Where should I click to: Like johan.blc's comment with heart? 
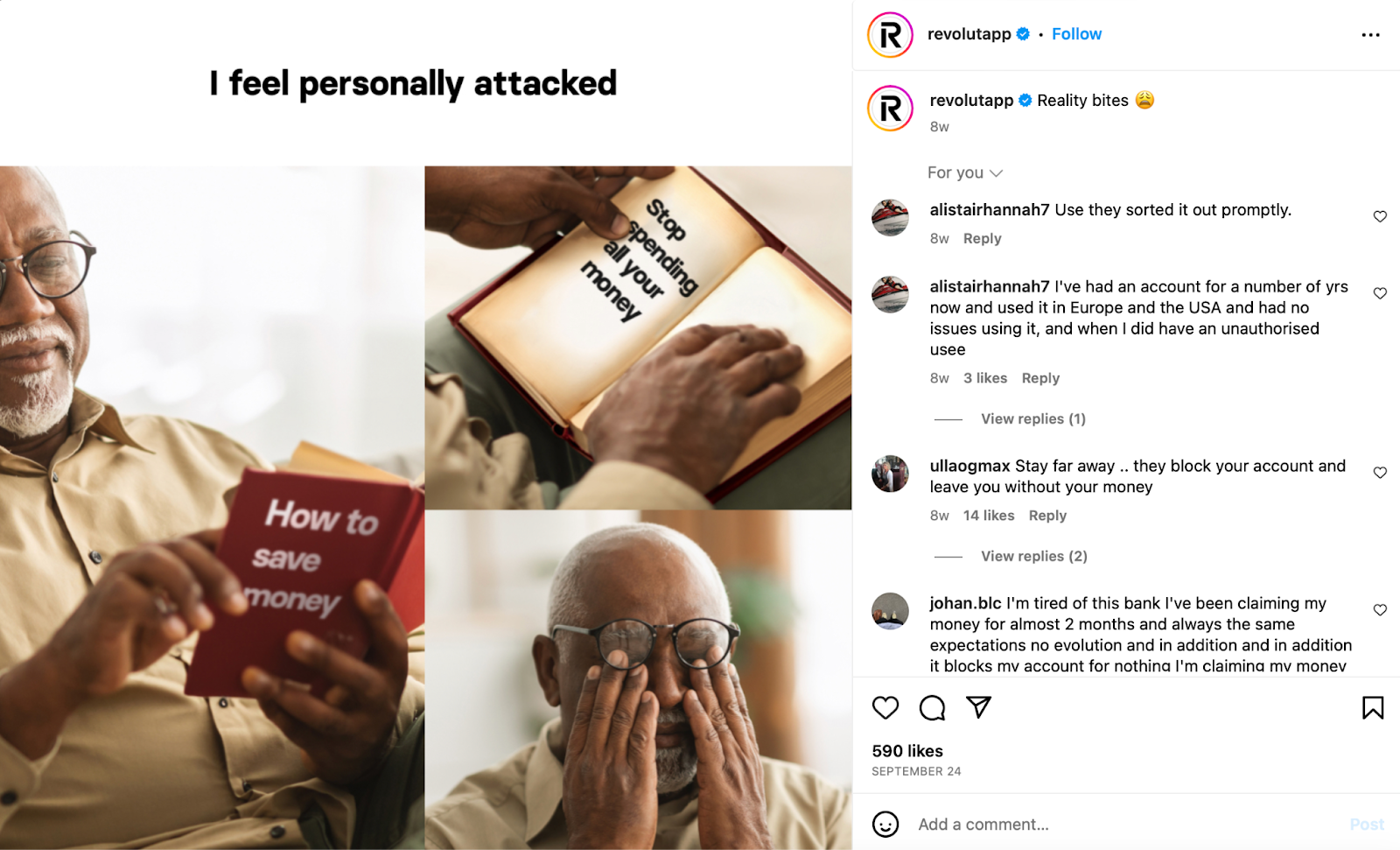1380,610
